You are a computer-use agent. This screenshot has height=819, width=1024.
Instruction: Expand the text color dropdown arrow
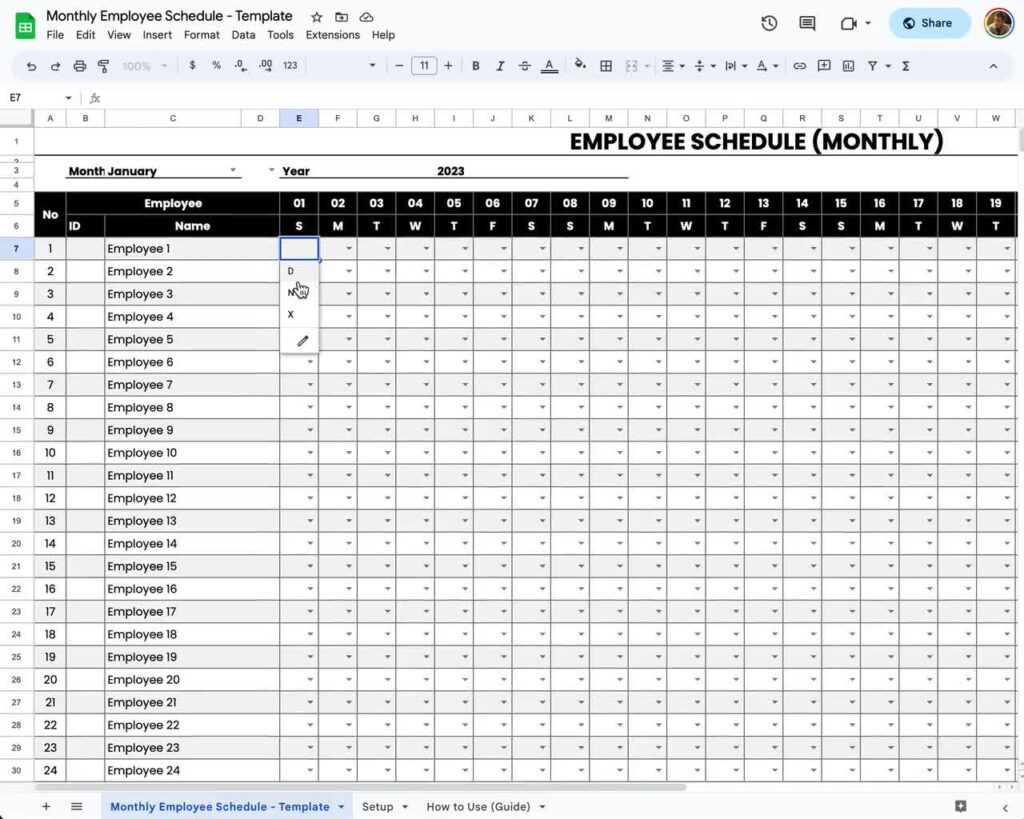coord(774,66)
